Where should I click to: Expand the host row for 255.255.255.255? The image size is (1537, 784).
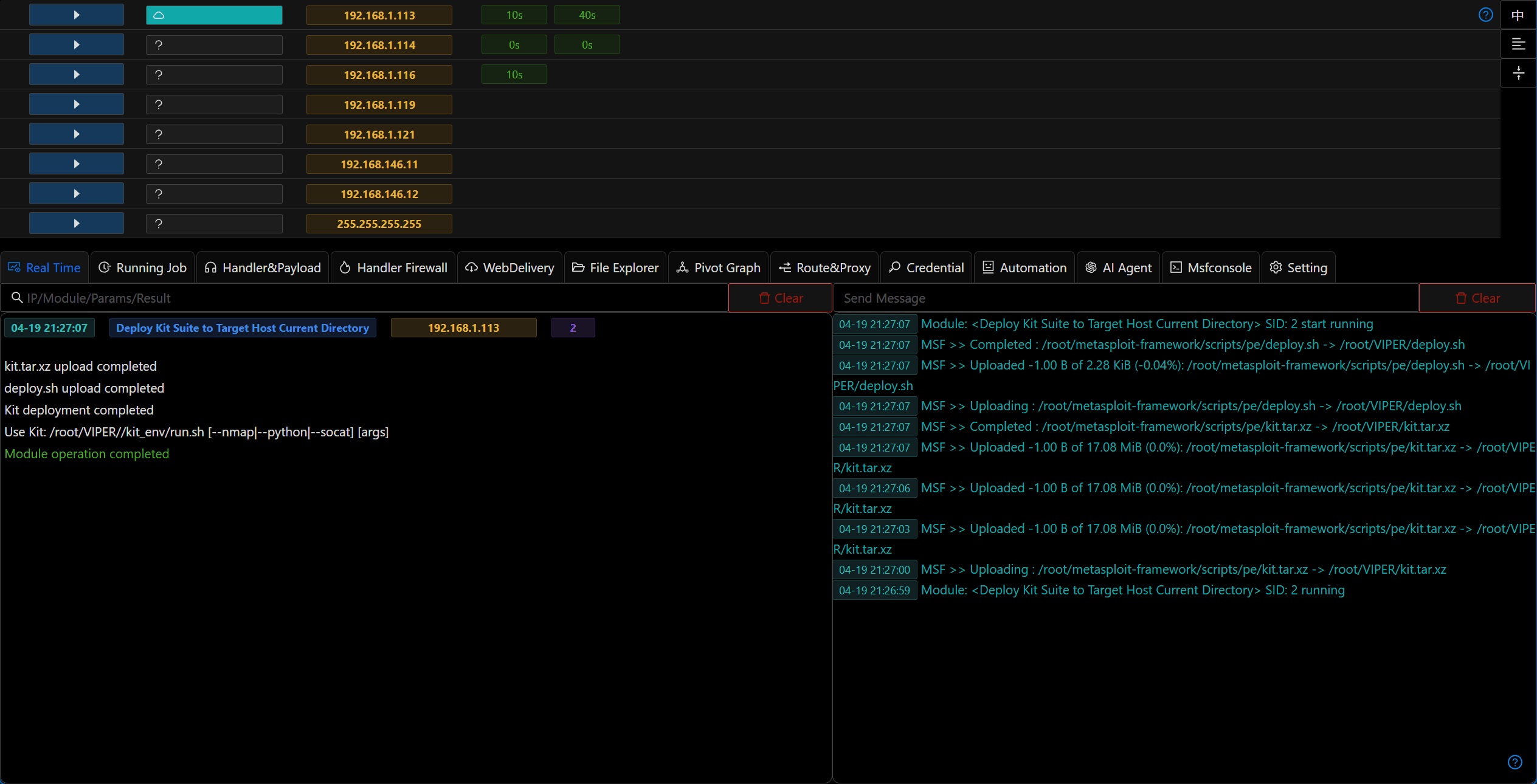tap(77, 224)
